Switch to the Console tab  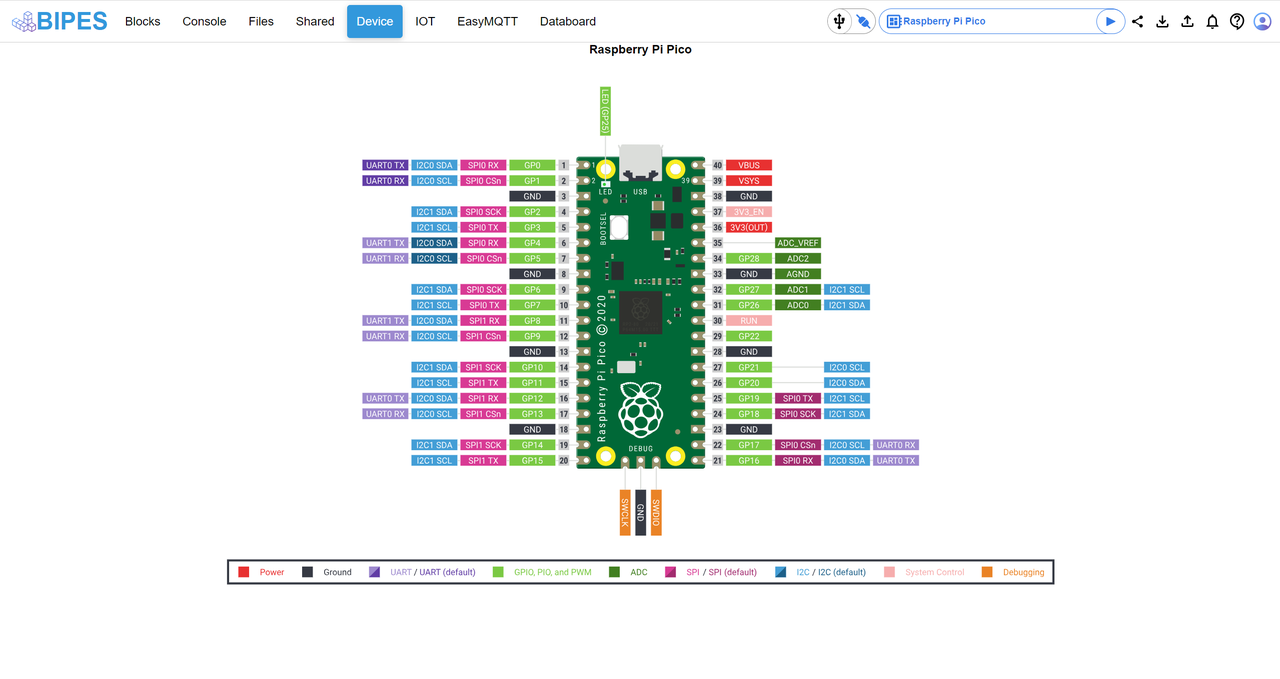point(204,21)
